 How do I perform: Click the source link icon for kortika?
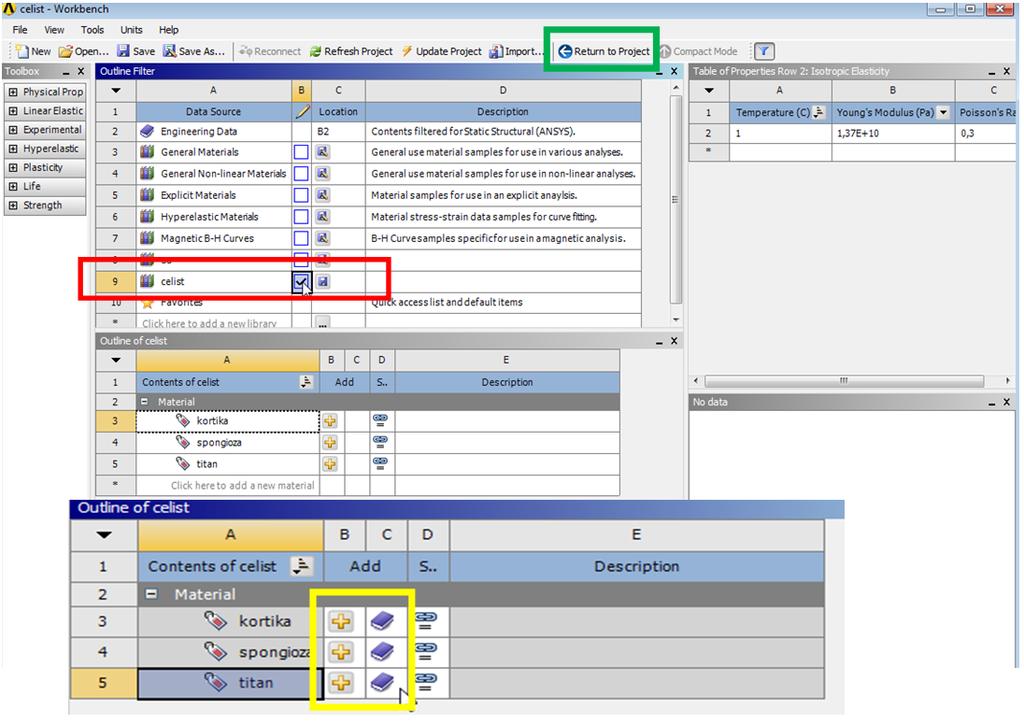pyautogui.click(x=380, y=421)
